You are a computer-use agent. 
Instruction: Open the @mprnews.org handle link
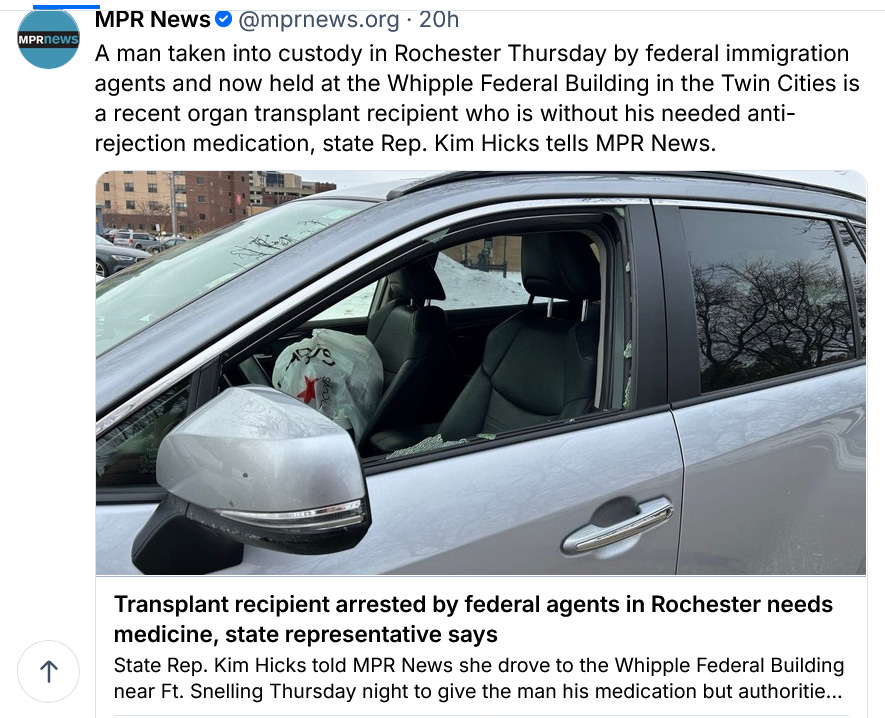319,20
